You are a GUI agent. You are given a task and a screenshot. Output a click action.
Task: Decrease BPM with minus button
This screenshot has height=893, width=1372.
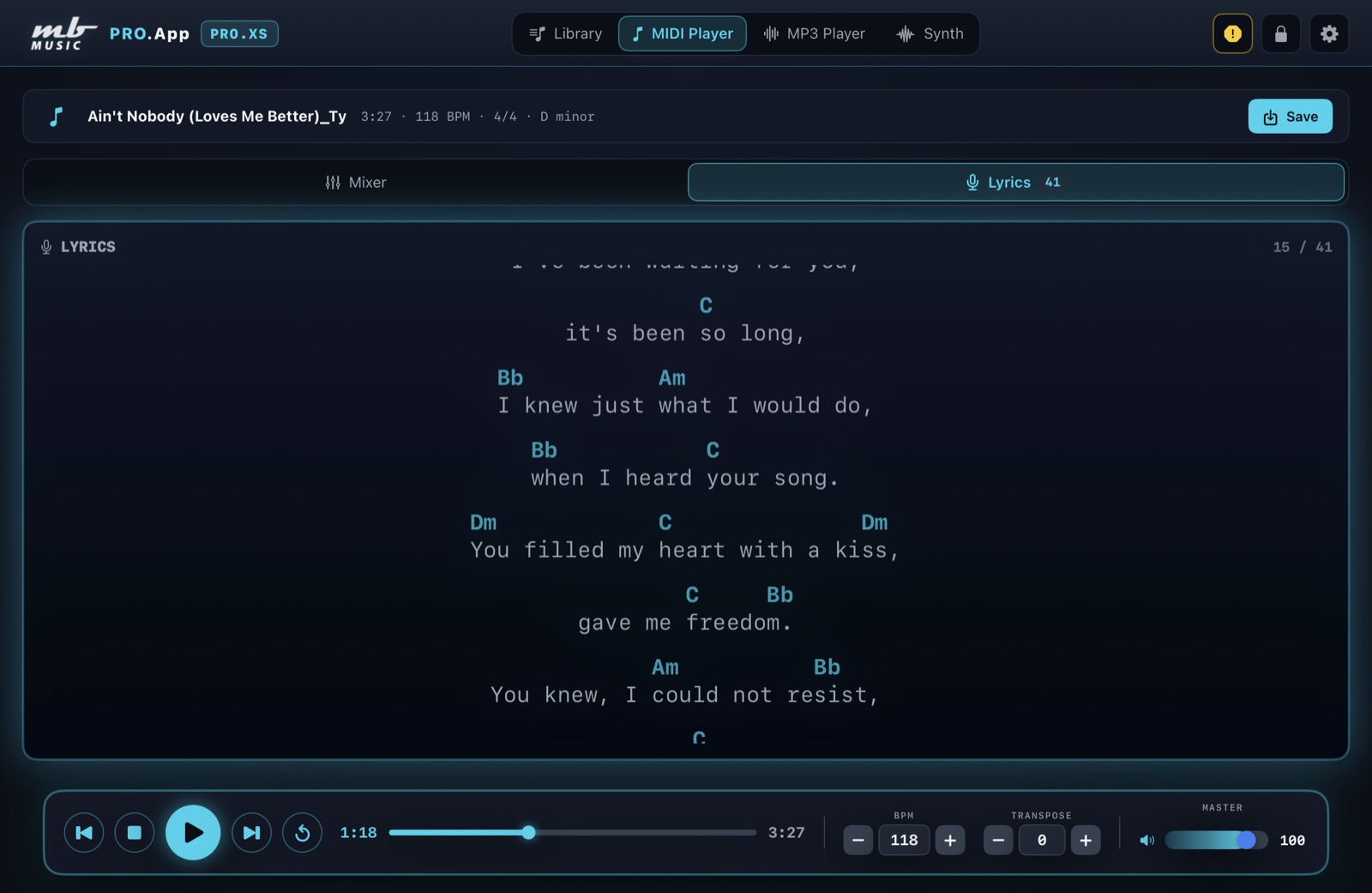(x=857, y=840)
